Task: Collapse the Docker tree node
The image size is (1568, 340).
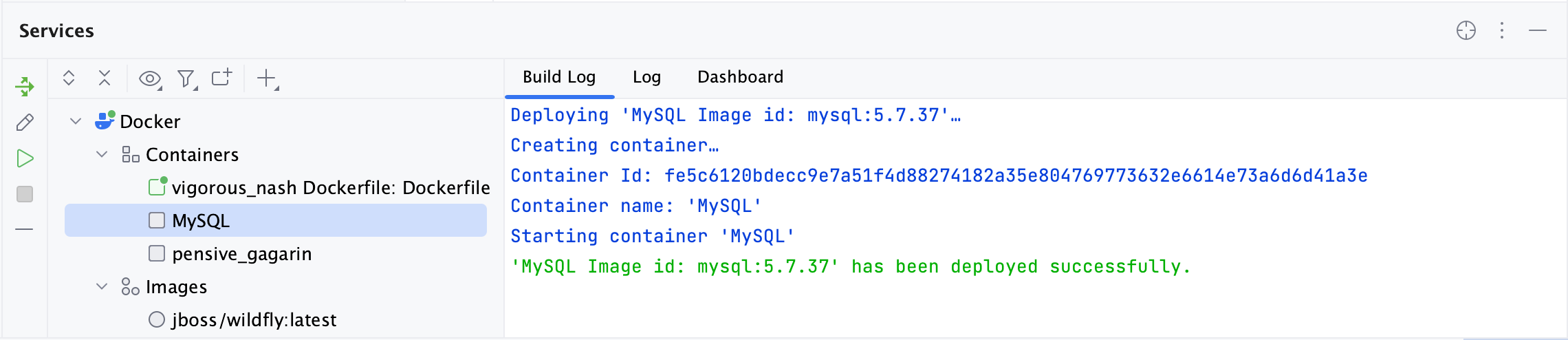Action: coord(76,121)
